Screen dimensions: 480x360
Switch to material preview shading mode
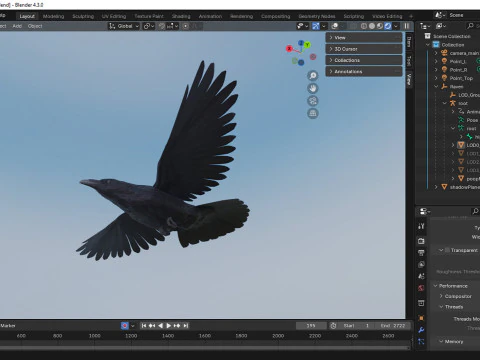coord(380,26)
